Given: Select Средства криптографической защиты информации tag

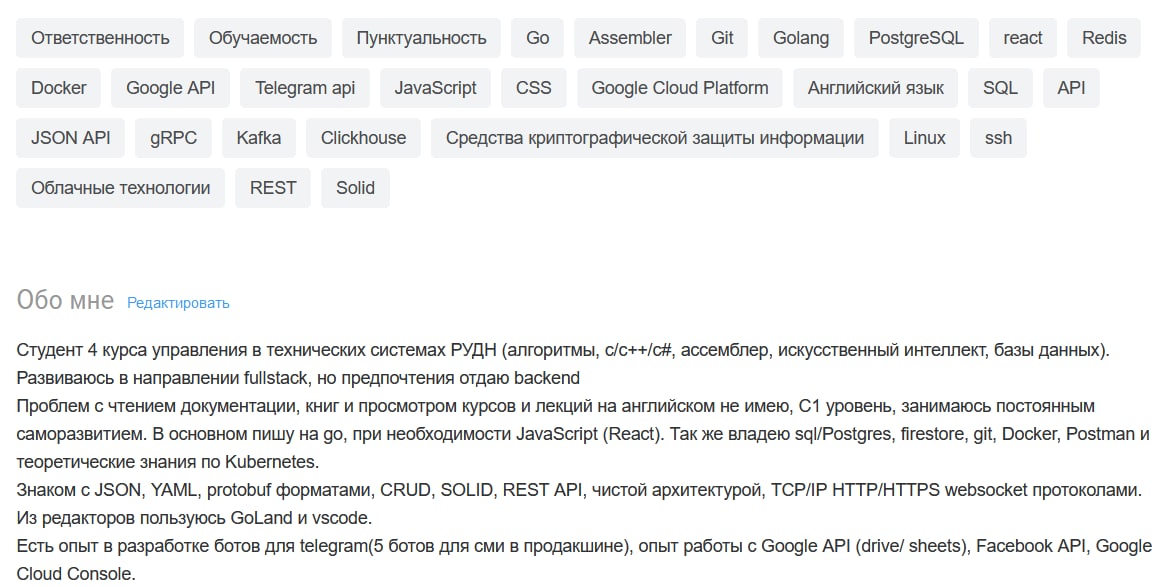Looking at the screenshot, I should click(x=655, y=138).
